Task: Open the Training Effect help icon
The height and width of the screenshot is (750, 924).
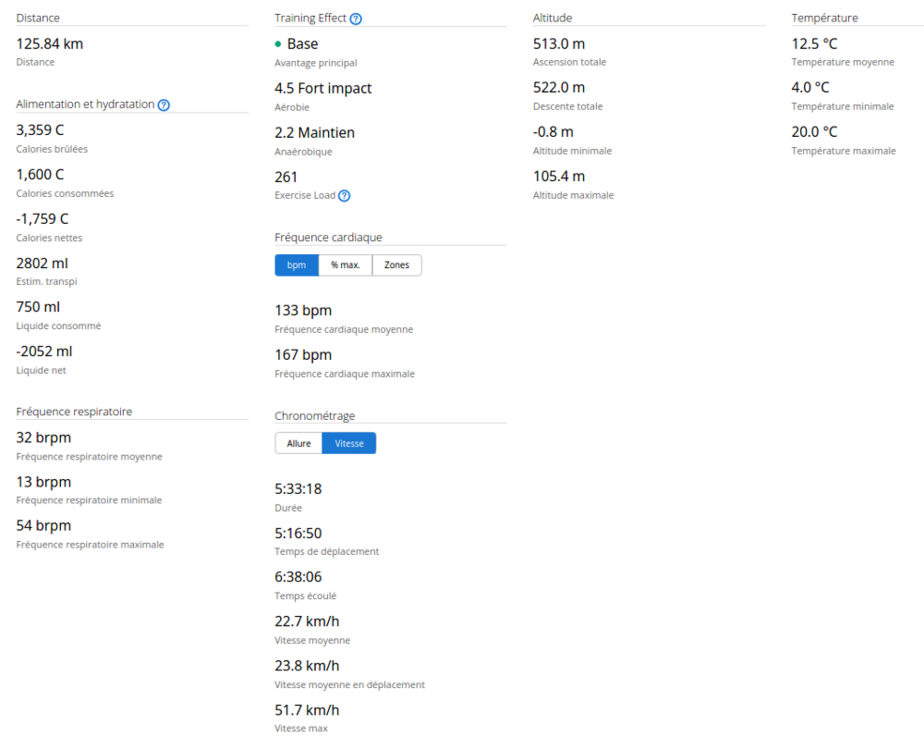Action: [356, 19]
